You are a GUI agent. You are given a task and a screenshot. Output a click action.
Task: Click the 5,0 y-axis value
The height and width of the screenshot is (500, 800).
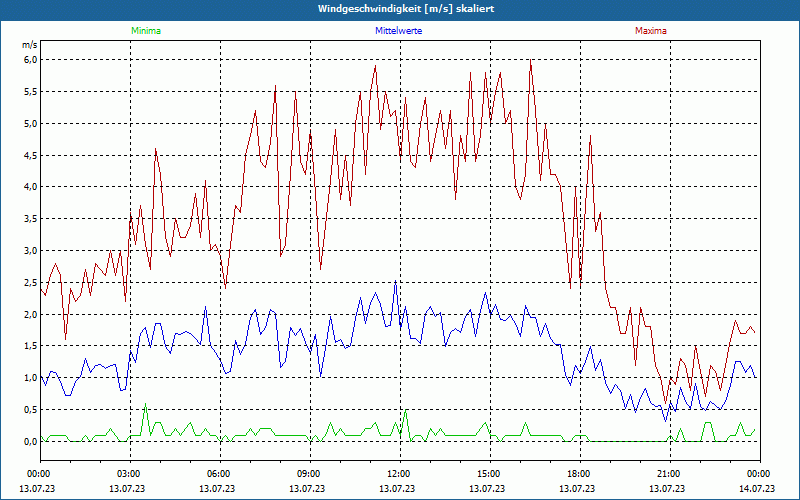tap(31, 123)
